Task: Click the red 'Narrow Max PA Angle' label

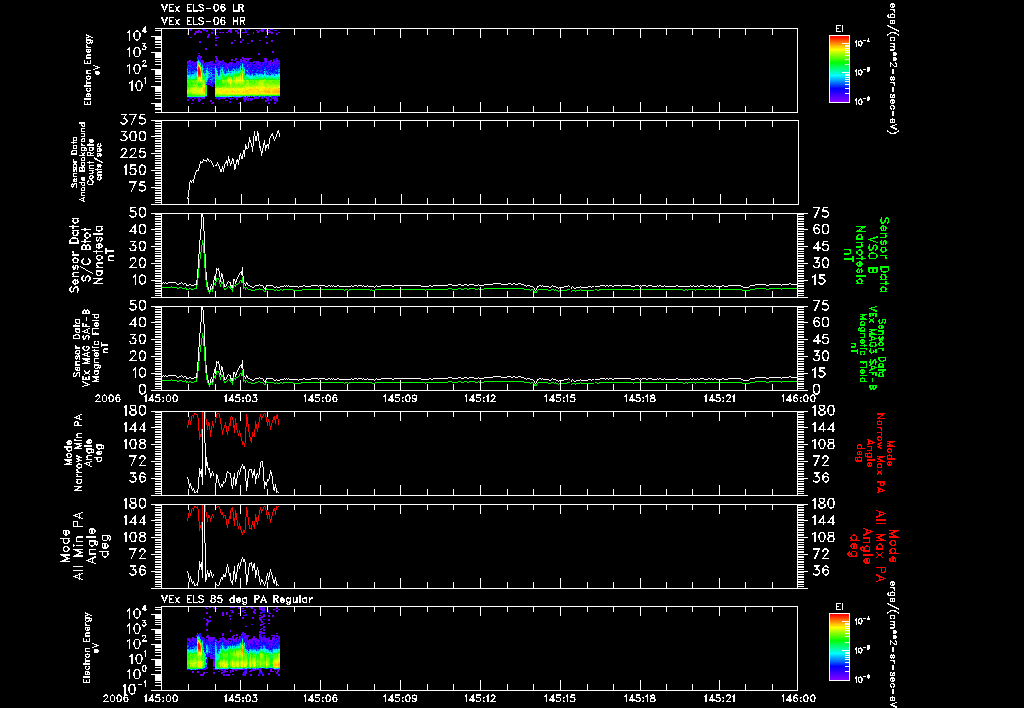Action: point(874,453)
